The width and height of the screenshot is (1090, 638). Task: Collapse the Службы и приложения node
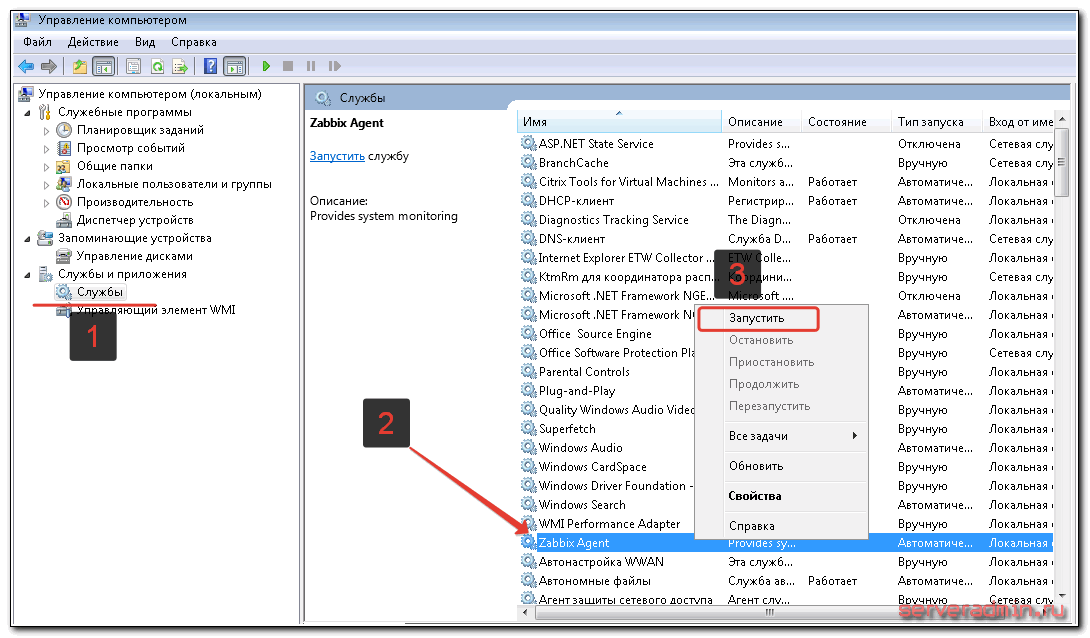[27, 274]
